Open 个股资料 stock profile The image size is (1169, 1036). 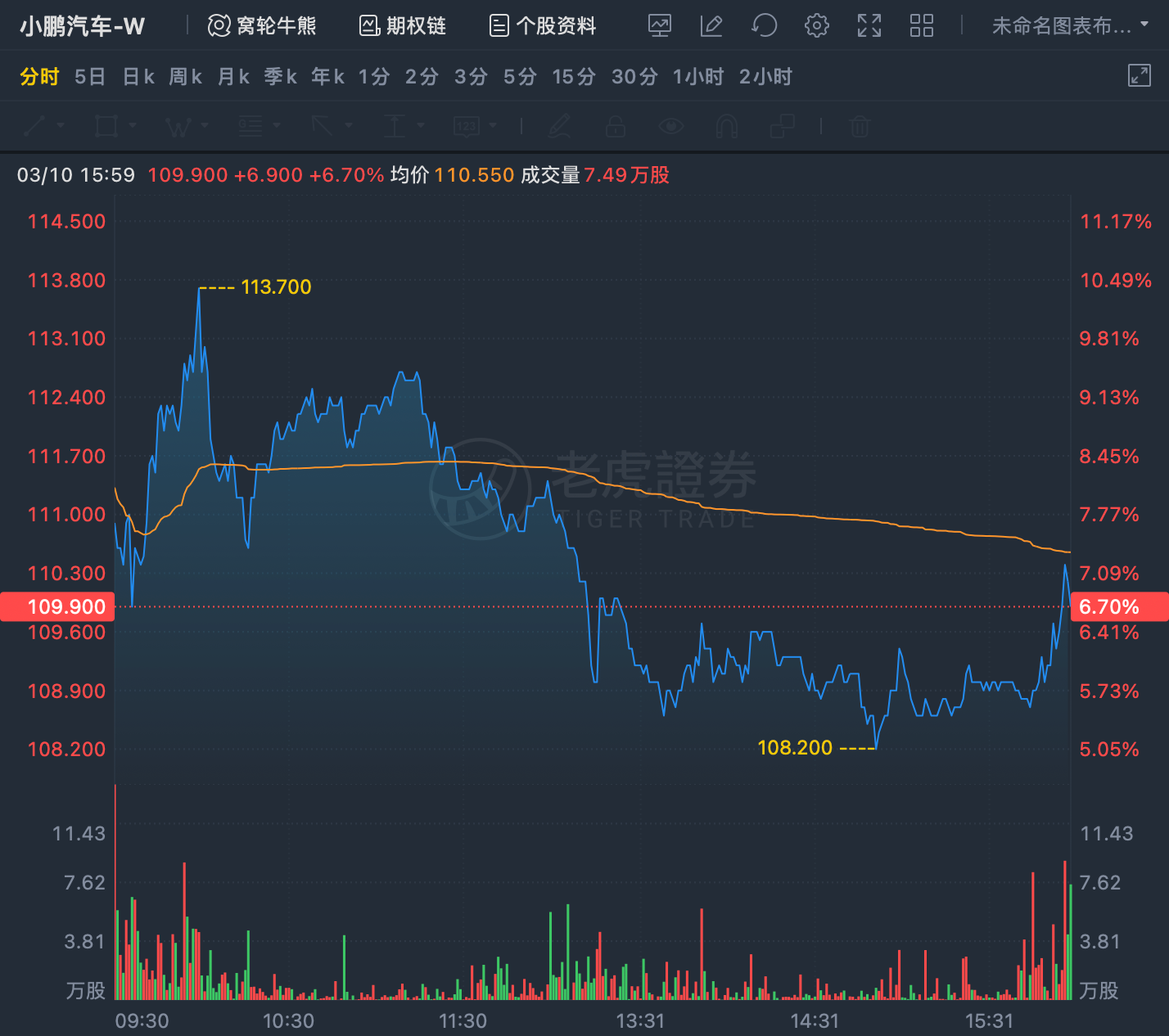point(543,26)
